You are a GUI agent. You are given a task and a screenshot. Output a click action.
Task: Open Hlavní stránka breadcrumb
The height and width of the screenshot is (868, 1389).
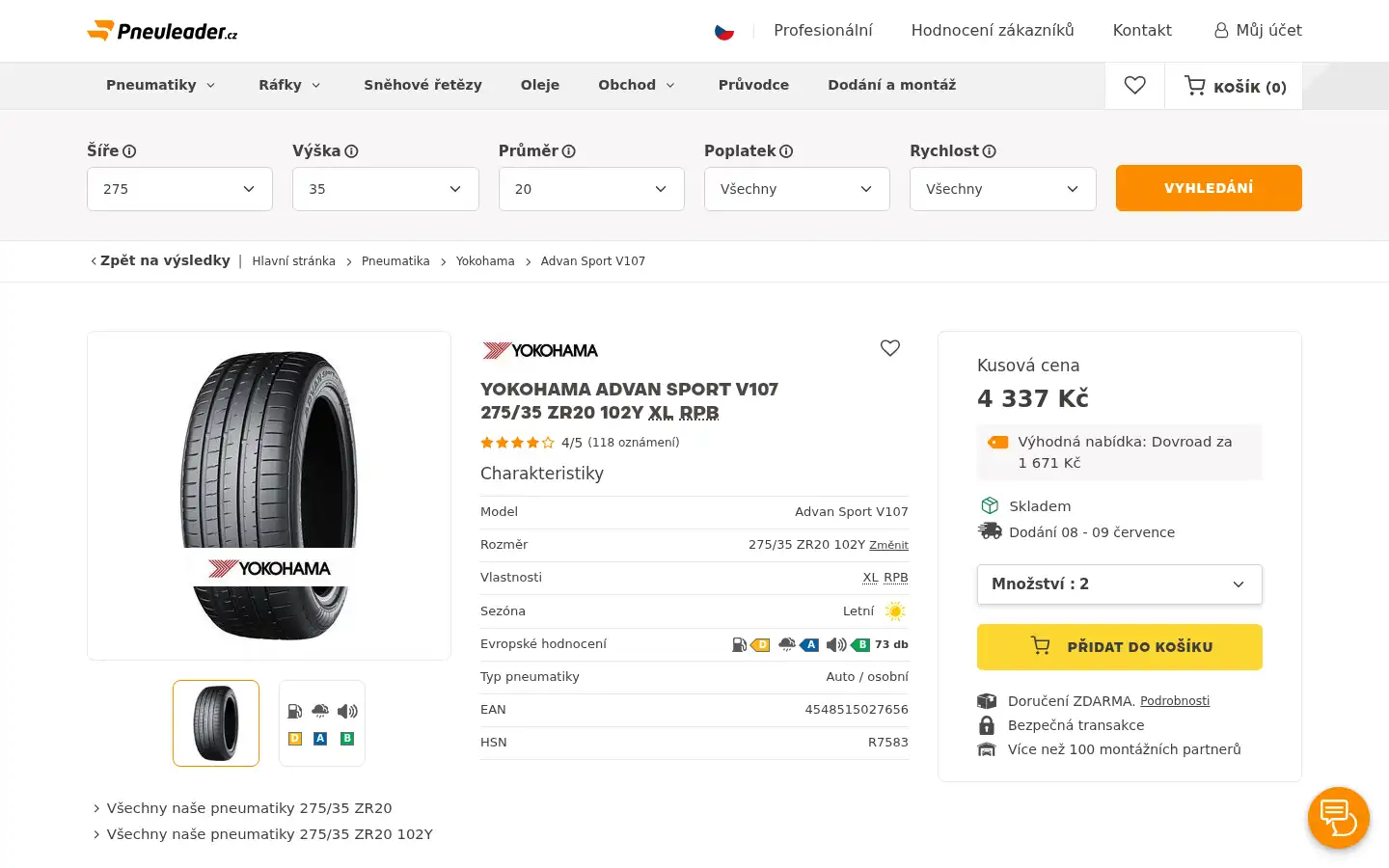click(294, 261)
